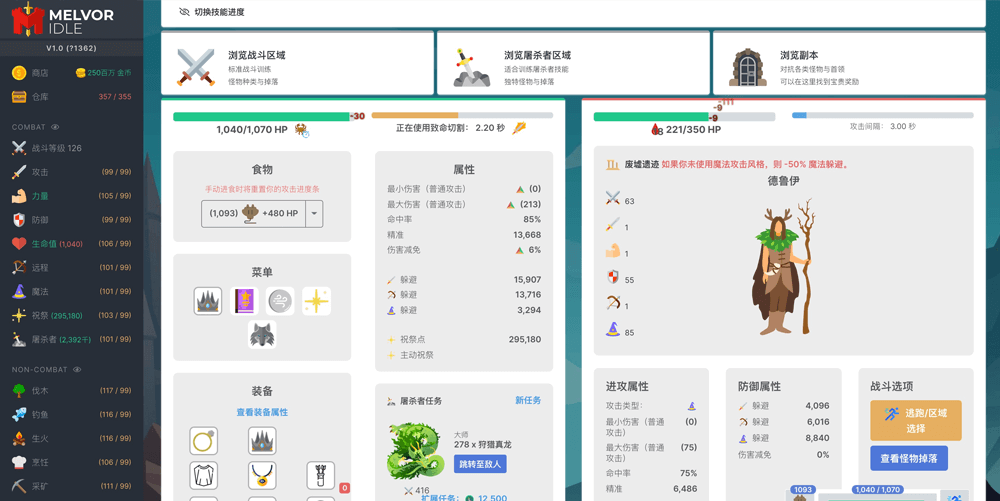
Task: Click the 祝祭点 295,180 prayer points row
Action: (x=464, y=340)
